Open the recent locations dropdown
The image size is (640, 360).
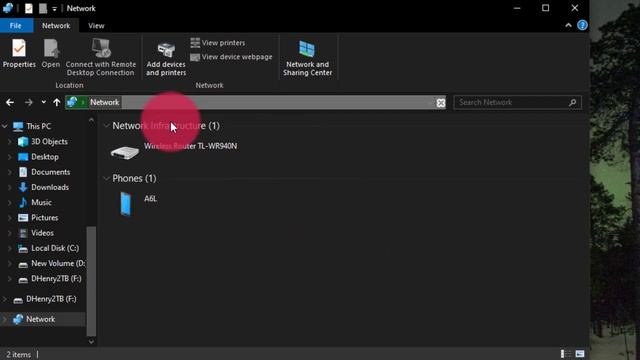coord(43,102)
